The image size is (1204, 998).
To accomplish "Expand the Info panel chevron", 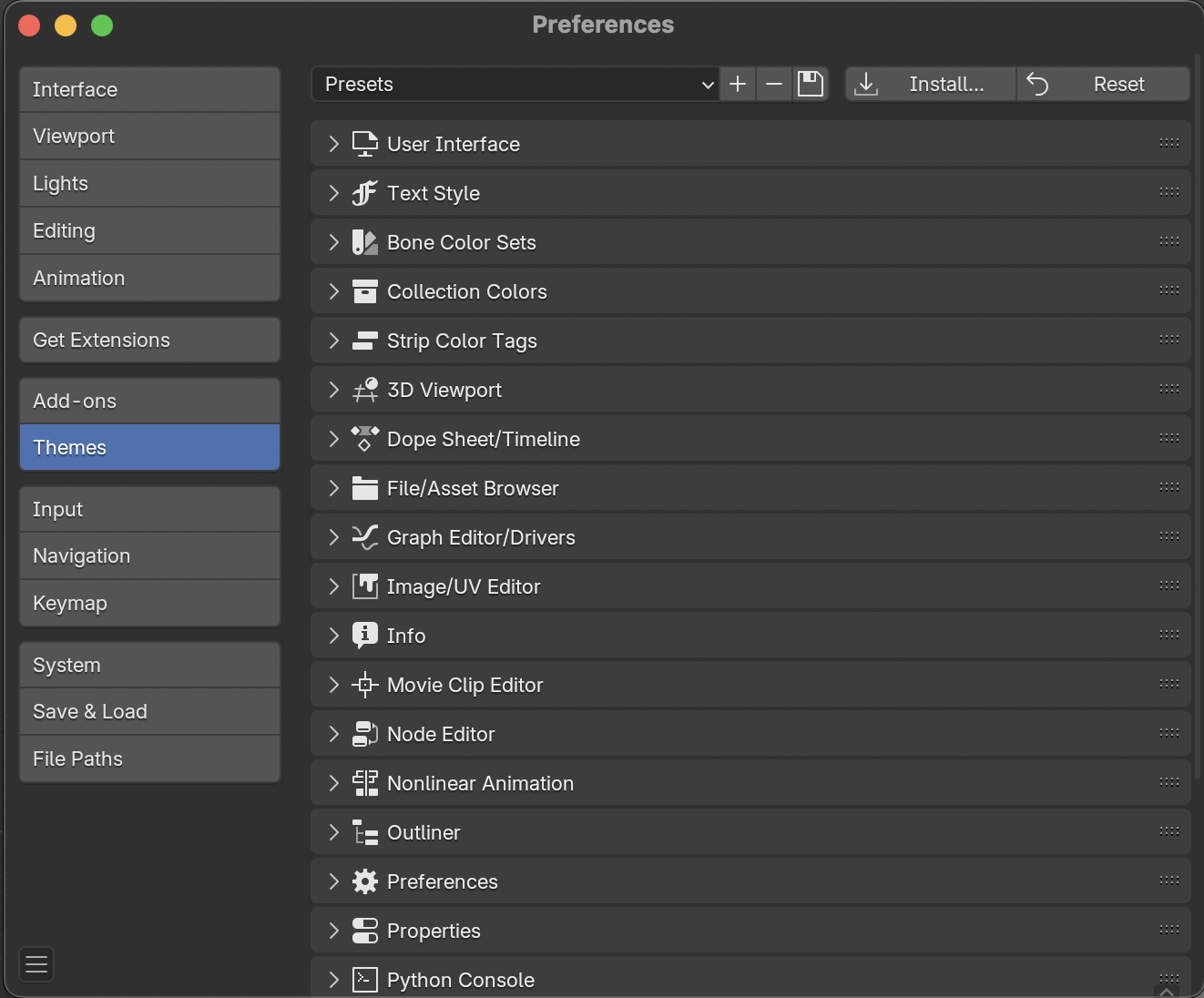I will pyautogui.click(x=334, y=636).
